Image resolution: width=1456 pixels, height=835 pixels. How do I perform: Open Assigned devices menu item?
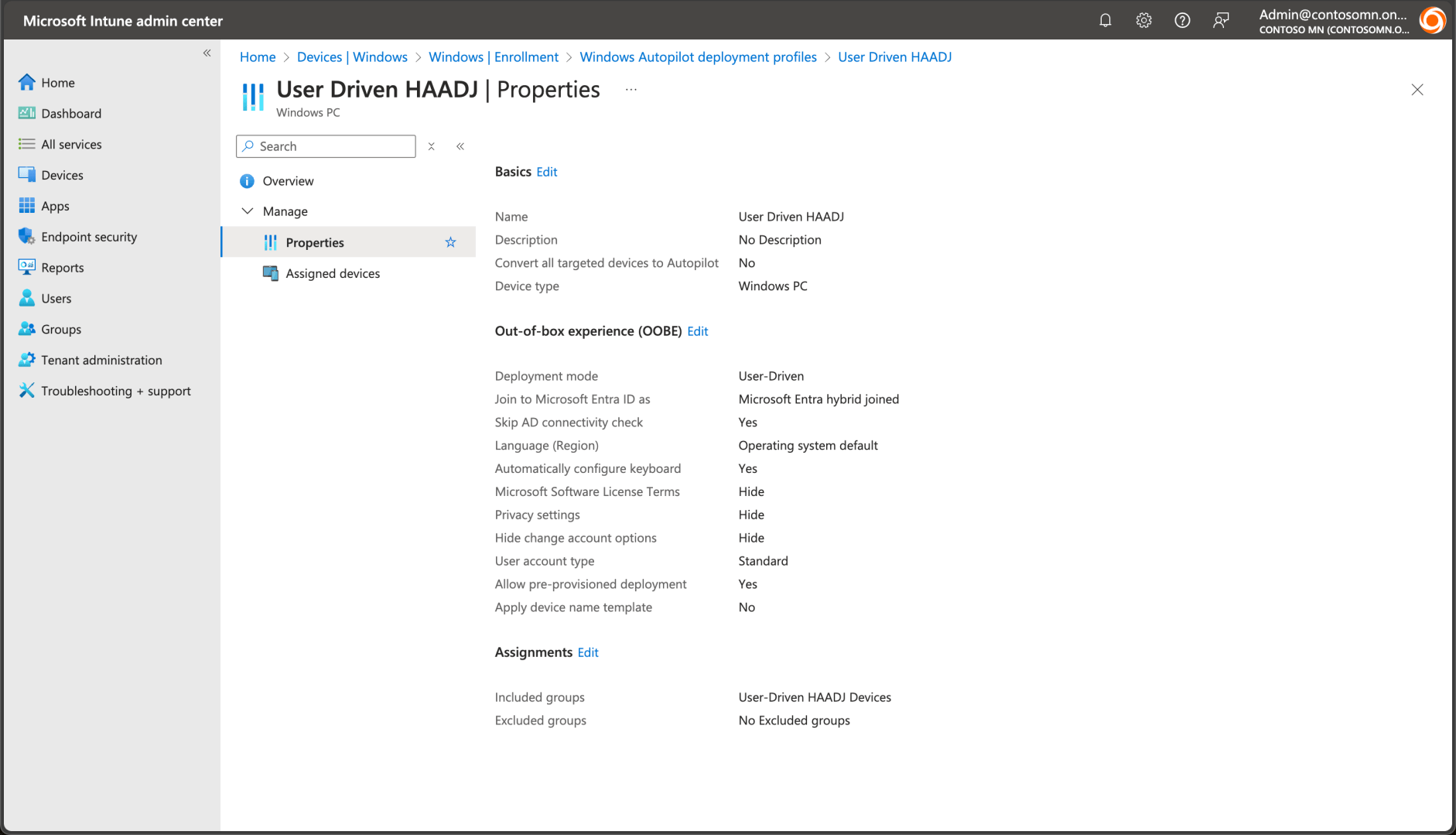click(x=333, y=273)
